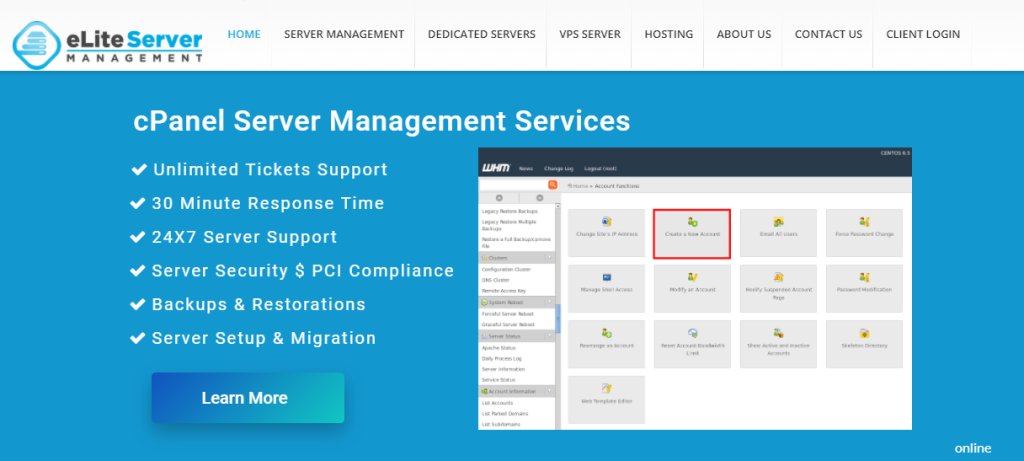Click the System Reboot section icon
Image resolution: width=1024 pixels, height=461 pixels.
[x=485, y=302]
